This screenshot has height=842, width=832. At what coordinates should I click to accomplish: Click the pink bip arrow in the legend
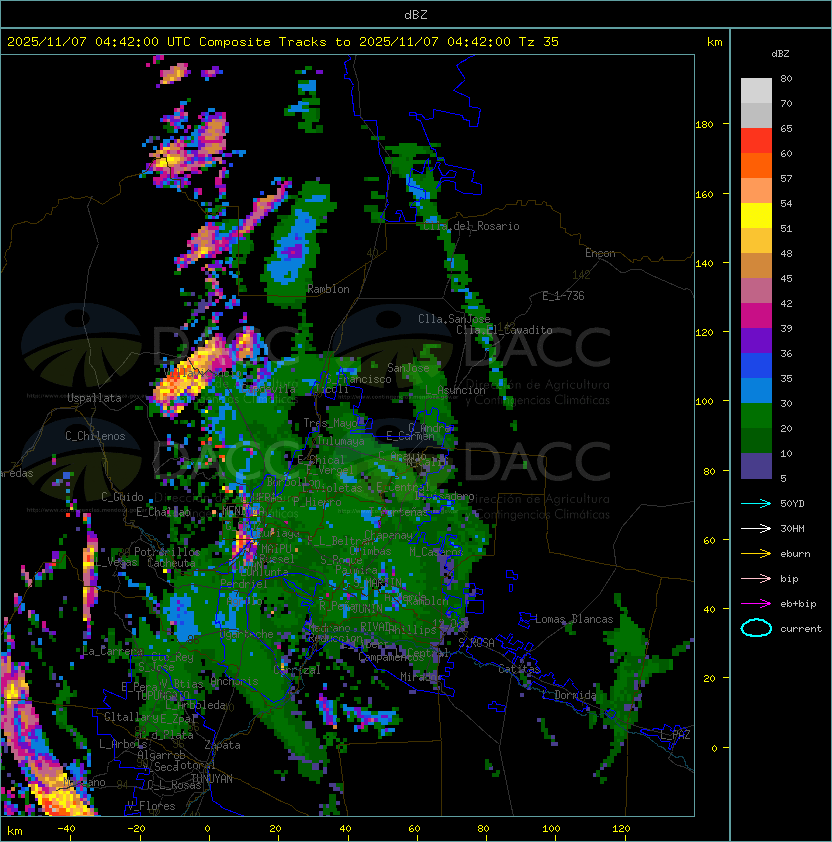[756, 578]
